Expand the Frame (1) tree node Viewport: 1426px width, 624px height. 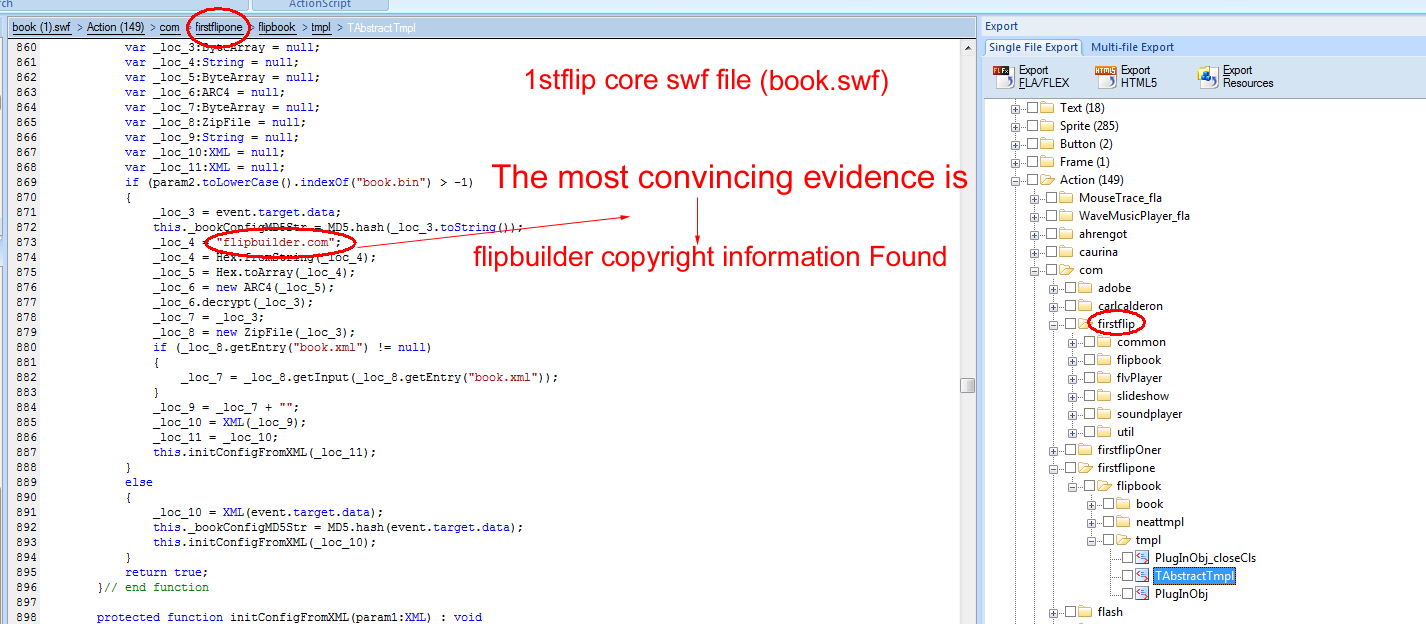click(1016, 162)
